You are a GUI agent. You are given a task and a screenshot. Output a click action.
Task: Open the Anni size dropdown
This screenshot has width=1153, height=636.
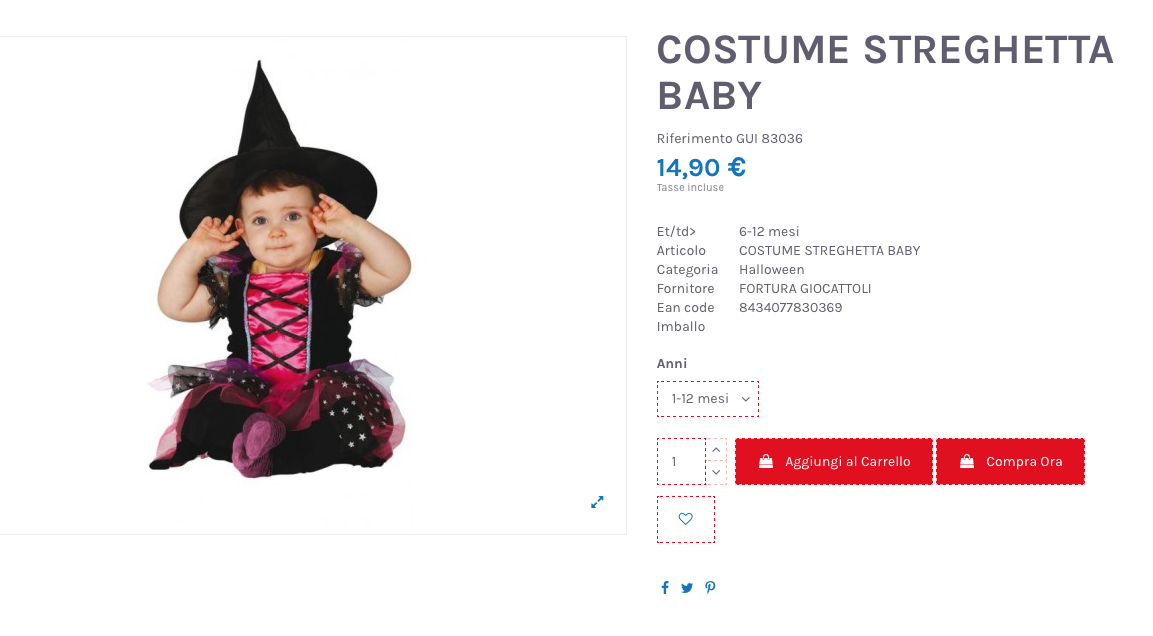(708, 399)
